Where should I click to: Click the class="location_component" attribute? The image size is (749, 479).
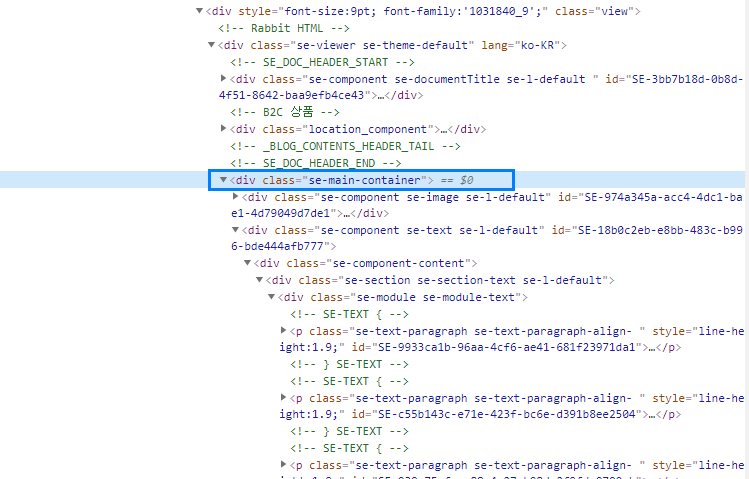(348, 129)
